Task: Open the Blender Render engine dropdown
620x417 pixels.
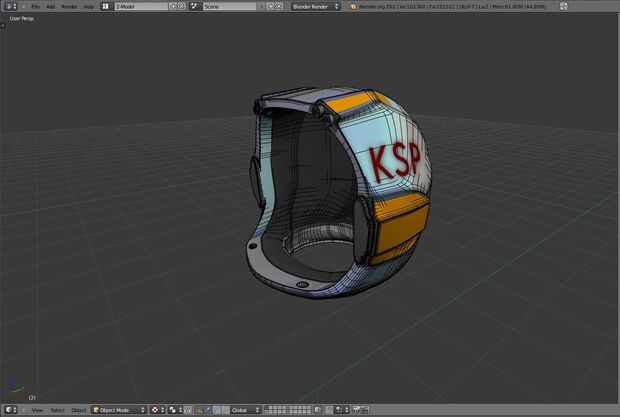Action: click(x=316, y=6)
